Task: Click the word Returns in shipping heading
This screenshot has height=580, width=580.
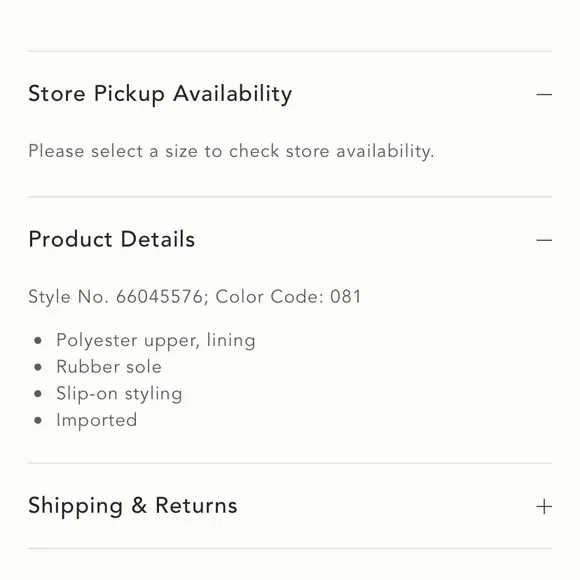Action: coord(196,506)
